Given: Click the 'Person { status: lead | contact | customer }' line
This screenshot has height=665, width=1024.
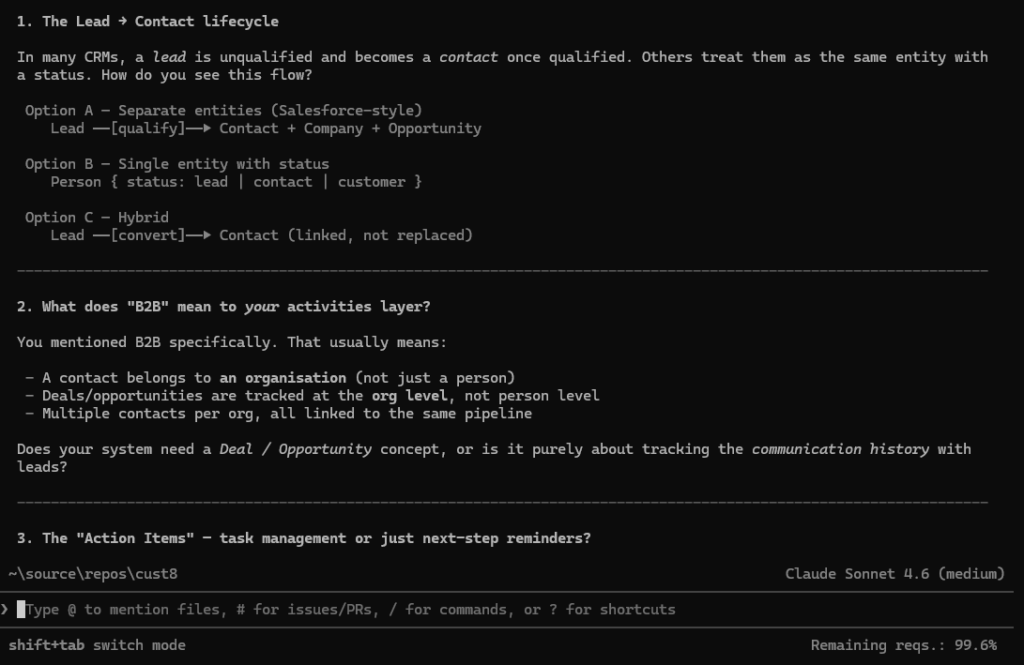Looking at the screenshot, I should click(x=236, y=181).
